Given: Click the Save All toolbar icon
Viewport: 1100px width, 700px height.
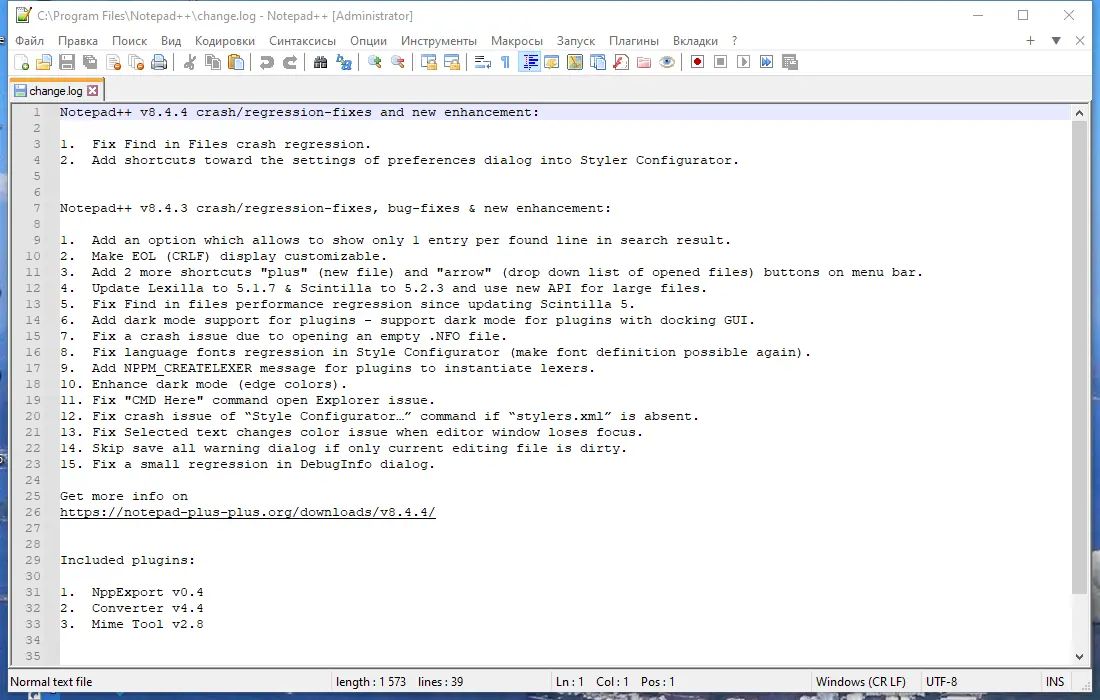Looking at the screenshot, I should tap(90, 62).
